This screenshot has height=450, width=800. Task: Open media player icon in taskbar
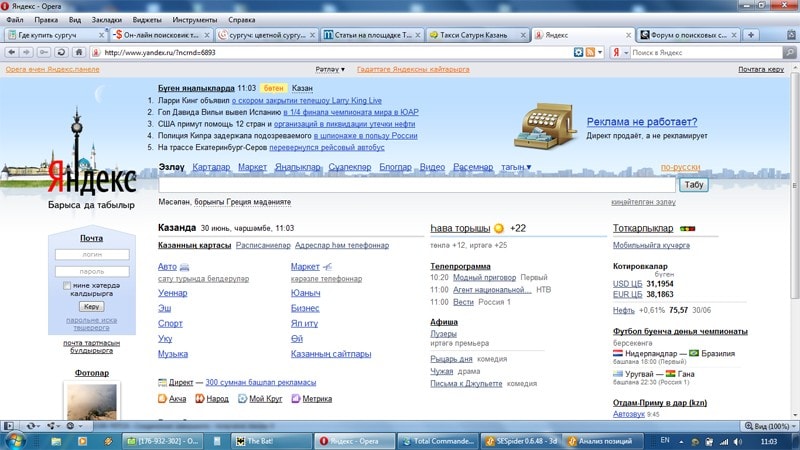pos(82,441)
